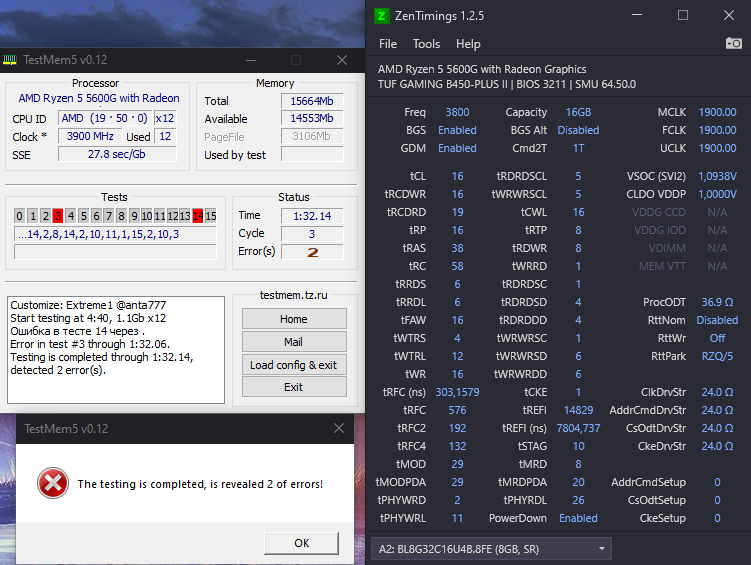The height and width of the screenshot is (565, 751).
Task: Click the FCLK 1900.00 value
Action: (x=717, y=130)
